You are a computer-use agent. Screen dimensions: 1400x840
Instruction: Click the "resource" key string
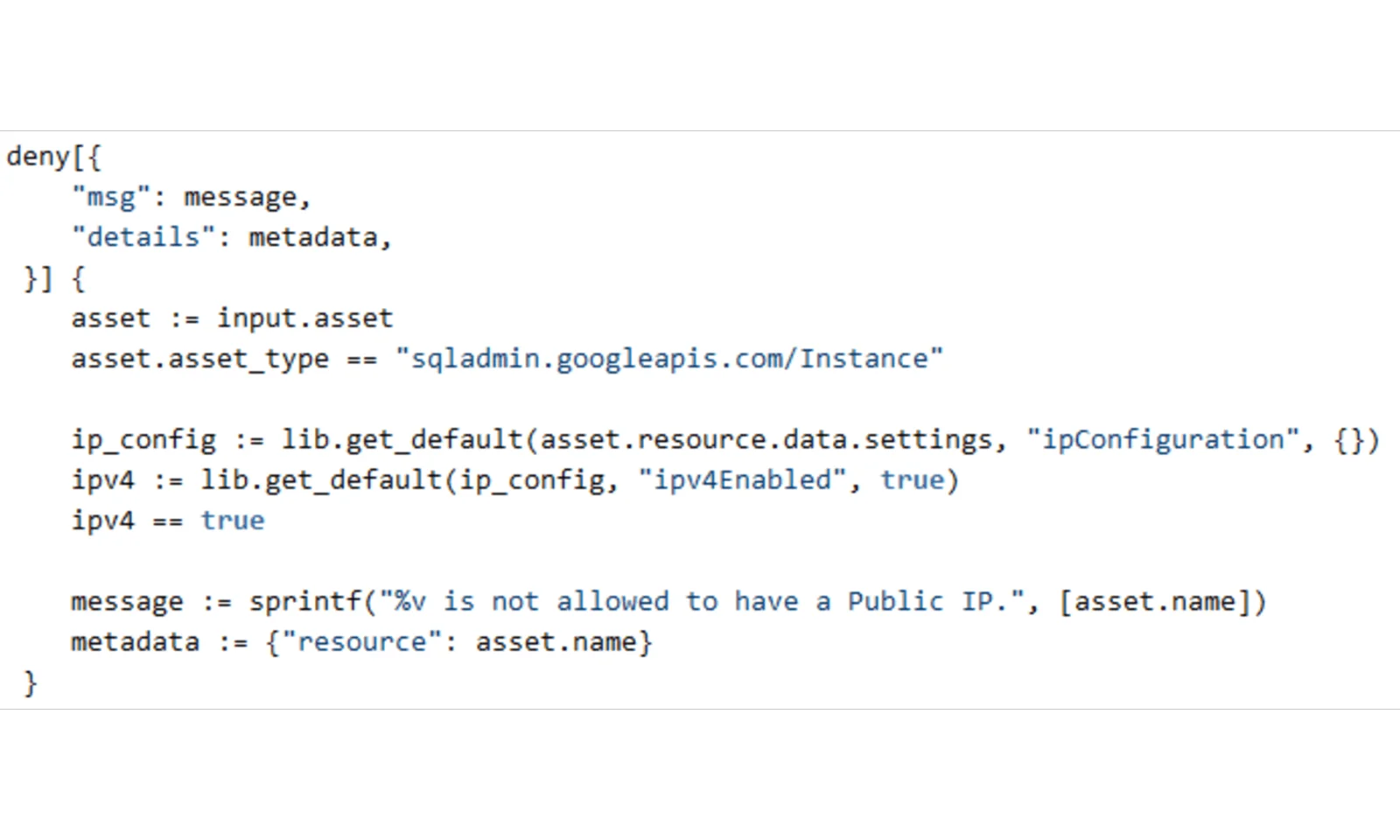tap(361, 642)
